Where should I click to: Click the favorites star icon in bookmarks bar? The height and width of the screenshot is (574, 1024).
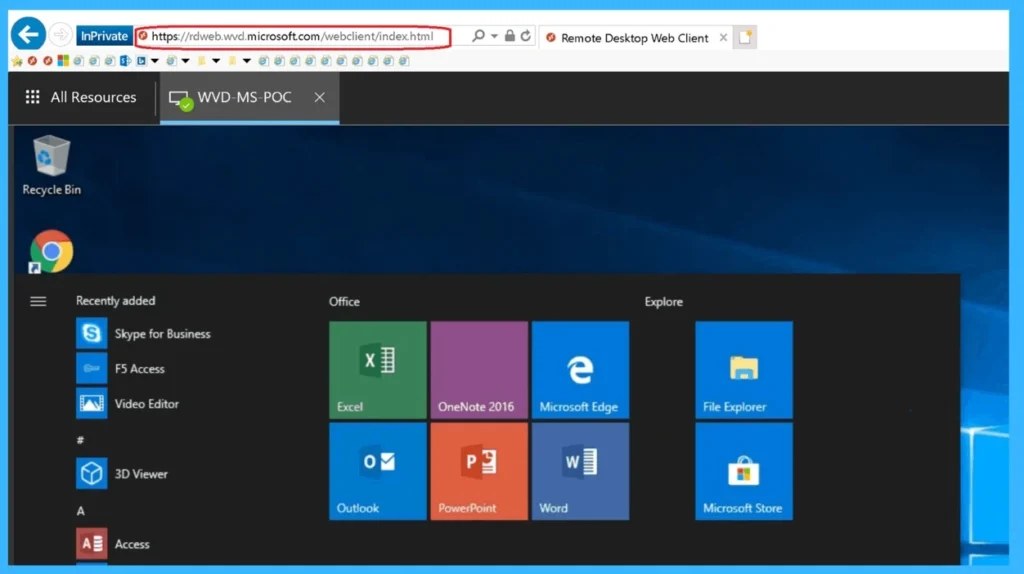tap(17, 61)
